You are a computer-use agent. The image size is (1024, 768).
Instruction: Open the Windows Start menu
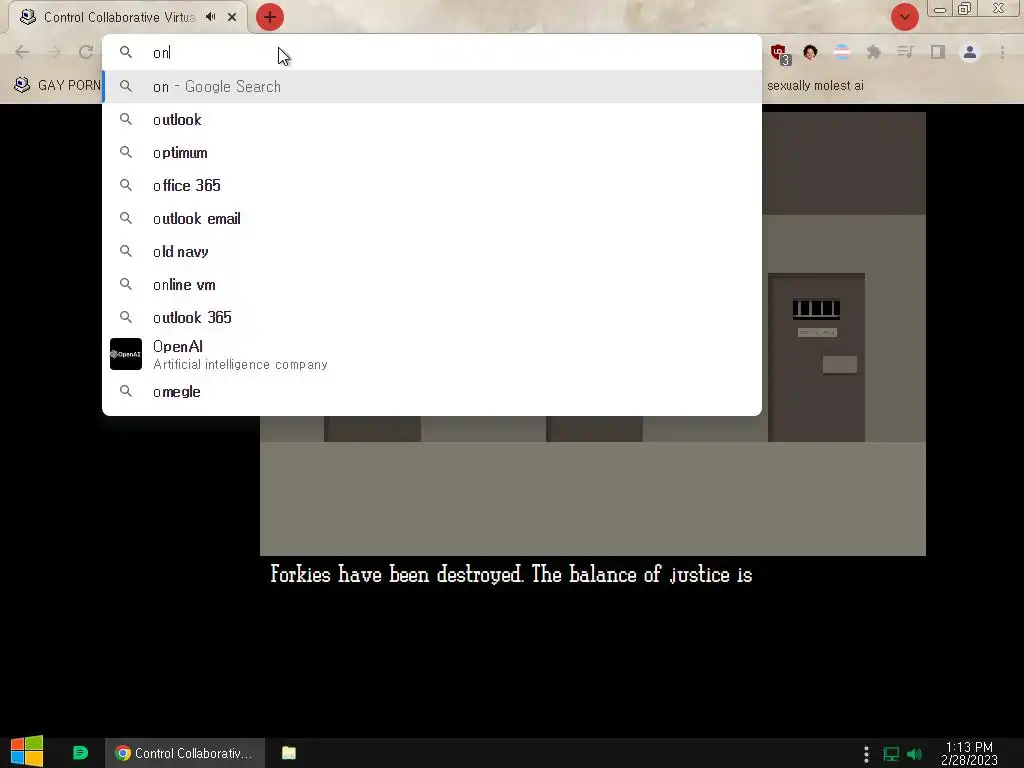coord(27,752)
